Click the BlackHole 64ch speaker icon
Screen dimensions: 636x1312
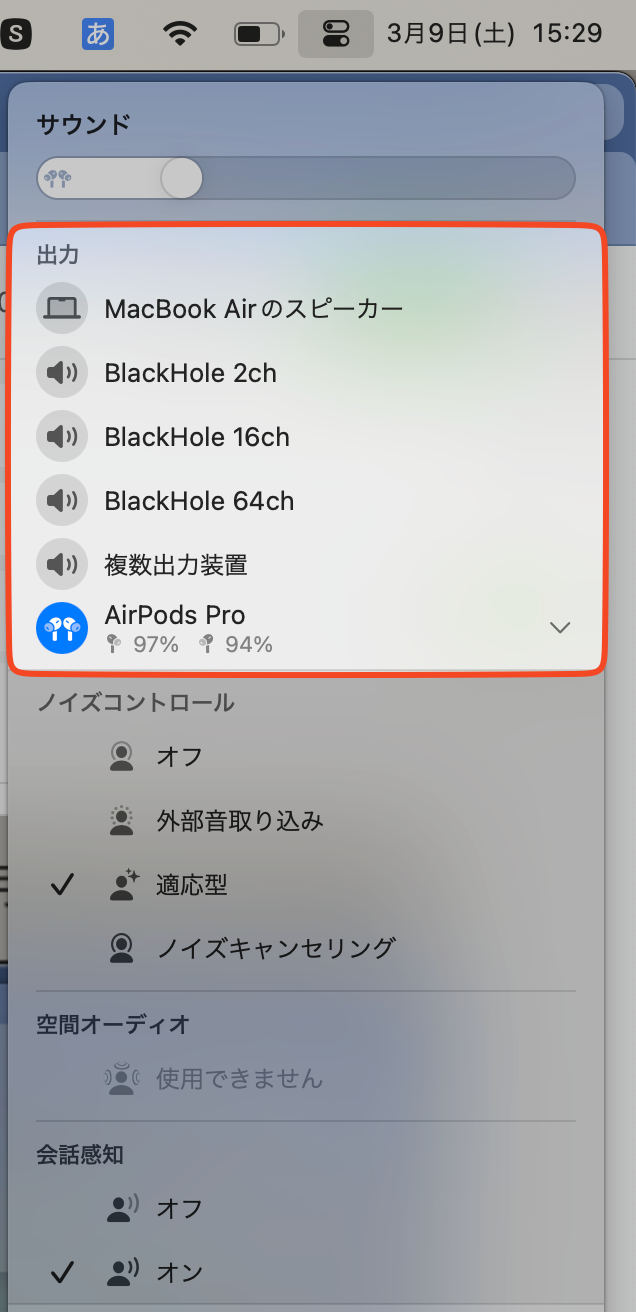coord(62,501)
